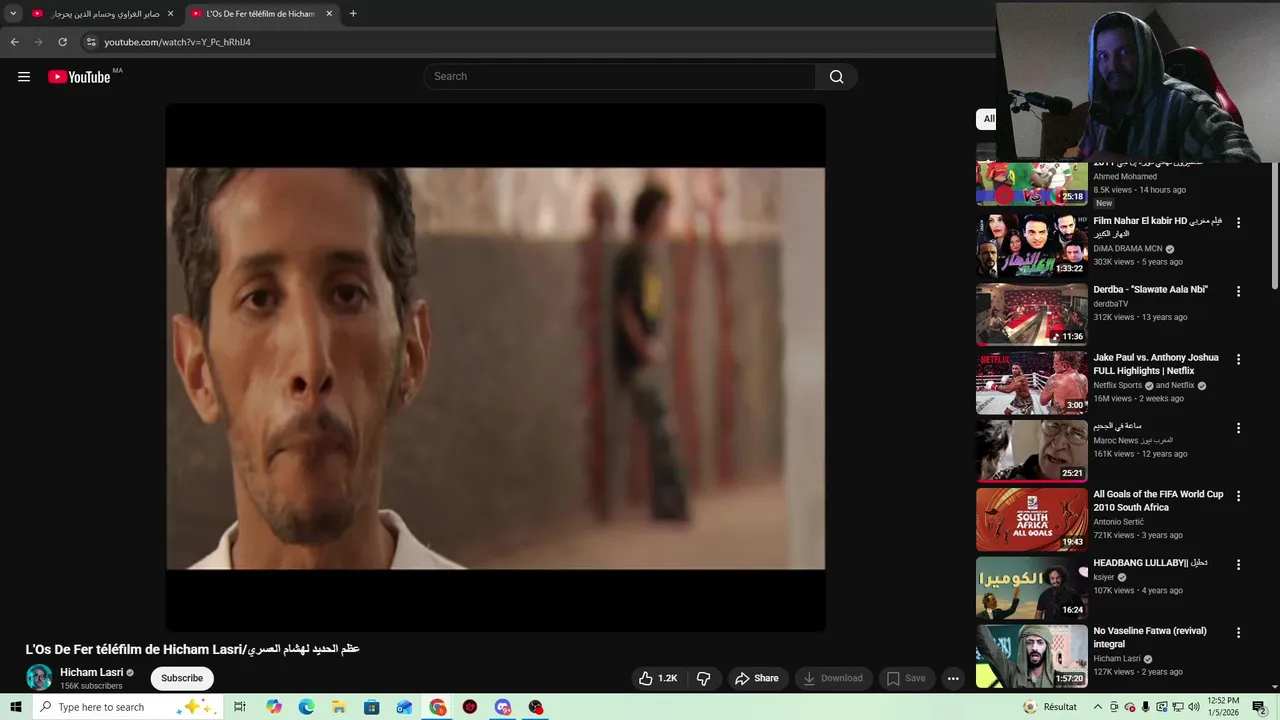Open Microsoft Store from taskbar
The height and width of the screenshot is (720, 1280).
click(x=371, y=707)
